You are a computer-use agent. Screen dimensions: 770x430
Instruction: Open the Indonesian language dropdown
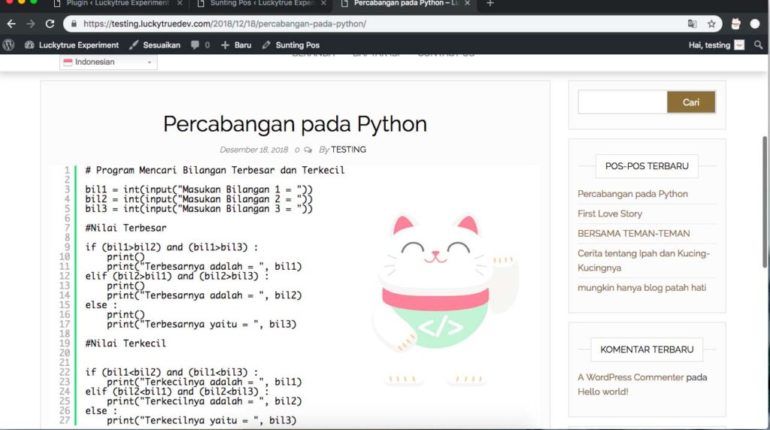click(109, 62)
